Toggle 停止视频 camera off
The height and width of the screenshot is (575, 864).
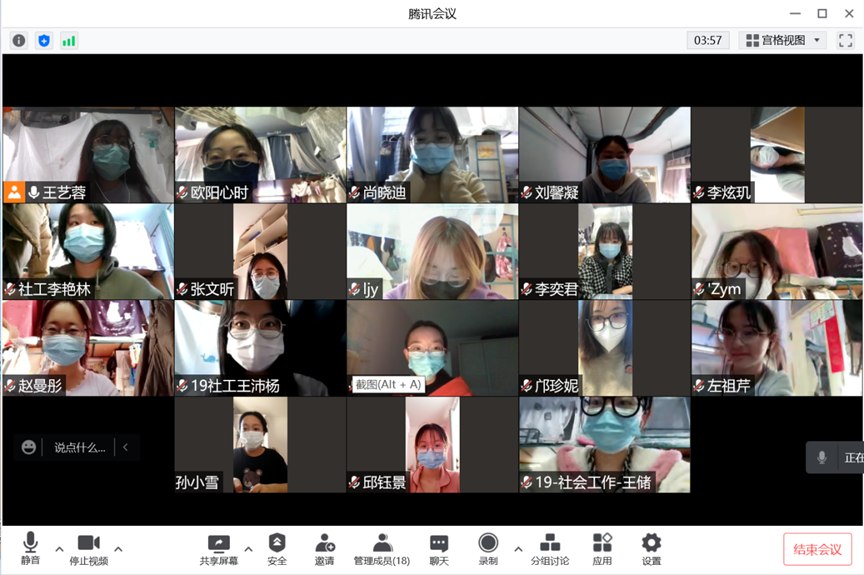click(88, 548)
